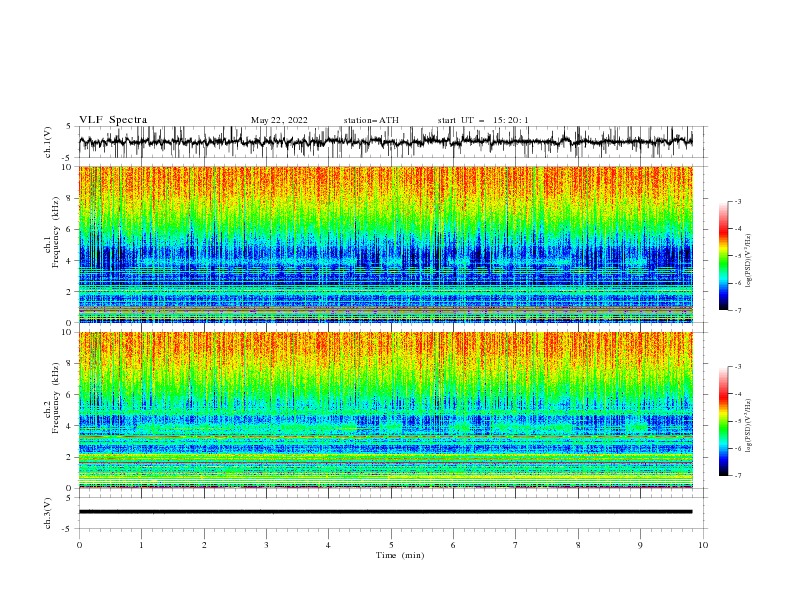Viewport: 792px width, 612px height.
Task: Click the "-7" tick on ch.1 colorbar
Action: pos(738,310)
